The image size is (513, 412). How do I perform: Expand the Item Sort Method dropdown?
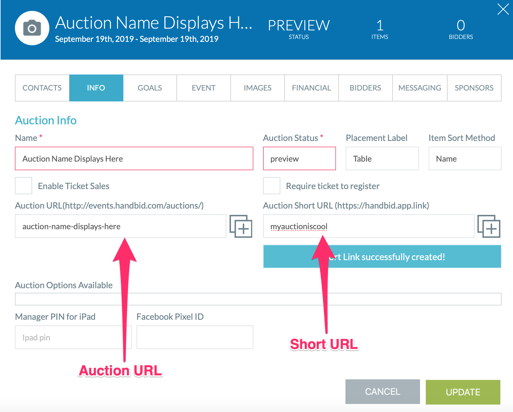point(465,159)
